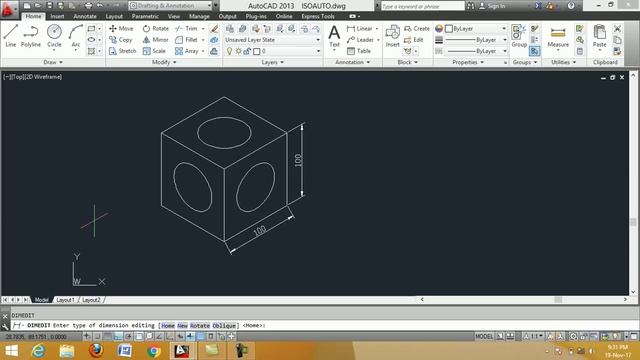Click the keyword or phrase search field
This screenshot has width=640, height=360.
click(x=422, y=6)
